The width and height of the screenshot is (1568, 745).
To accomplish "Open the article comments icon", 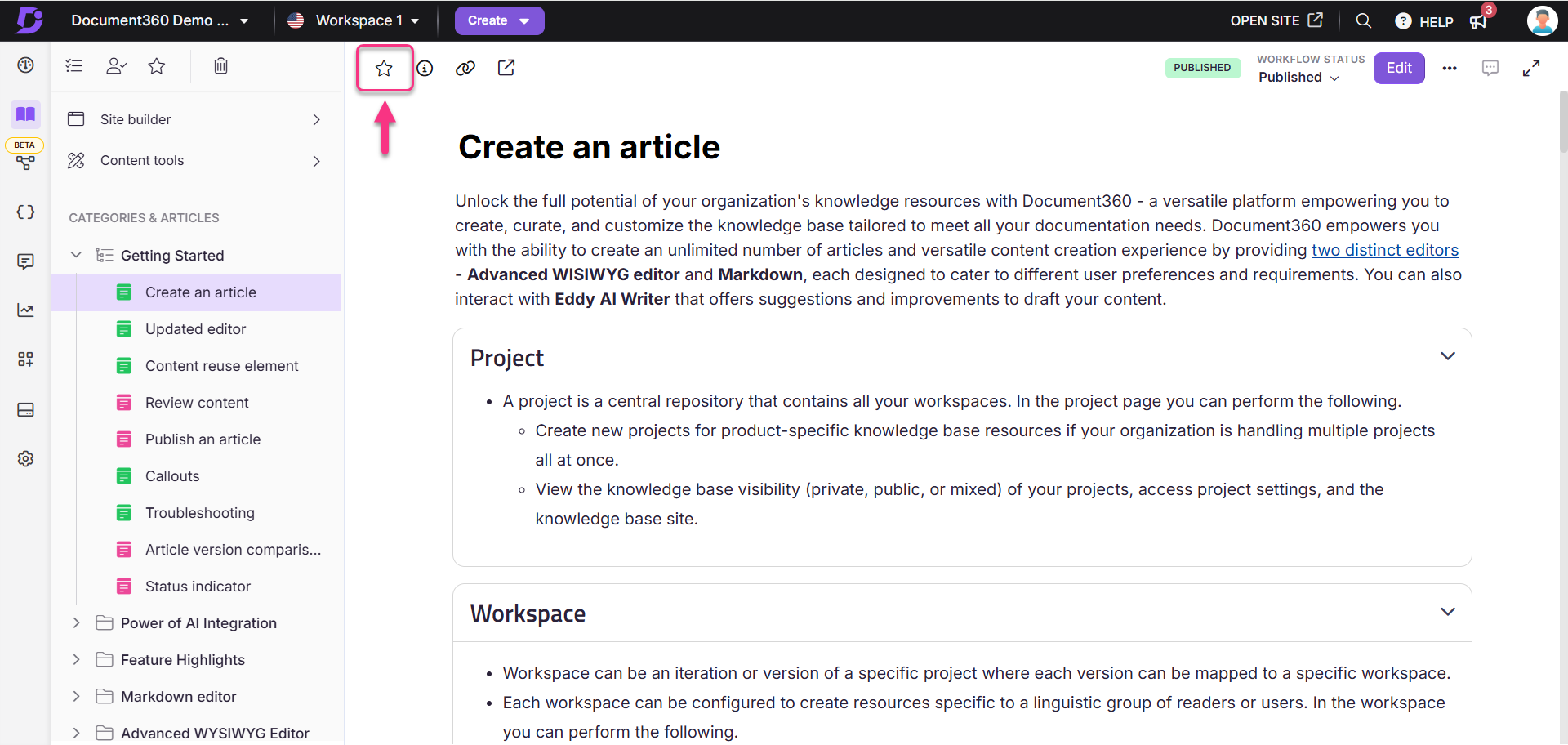I will tap(1490, 68).
